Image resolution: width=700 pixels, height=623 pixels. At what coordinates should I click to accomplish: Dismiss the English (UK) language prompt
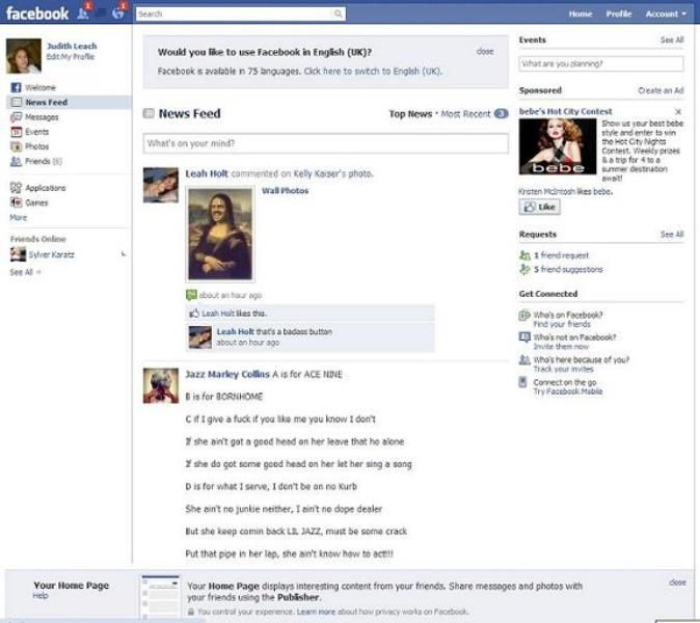click(x=484, y=51)
